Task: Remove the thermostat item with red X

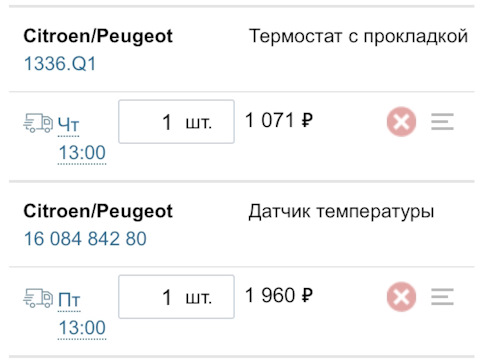Action: (401, 122)
